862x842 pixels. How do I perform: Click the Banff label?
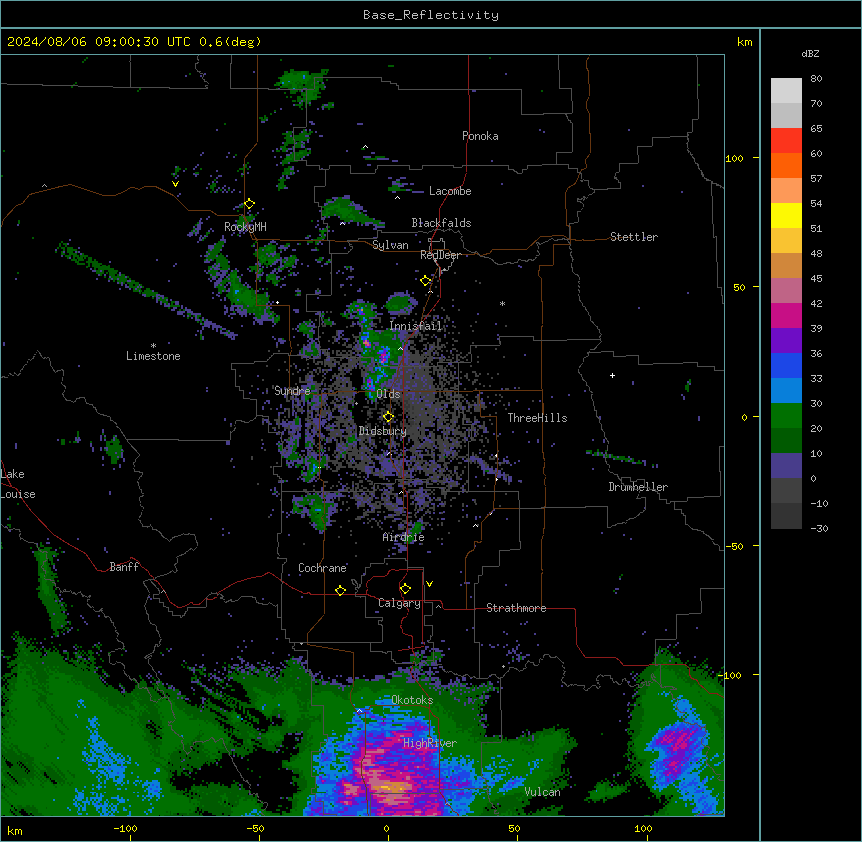(x=124, y=567)
